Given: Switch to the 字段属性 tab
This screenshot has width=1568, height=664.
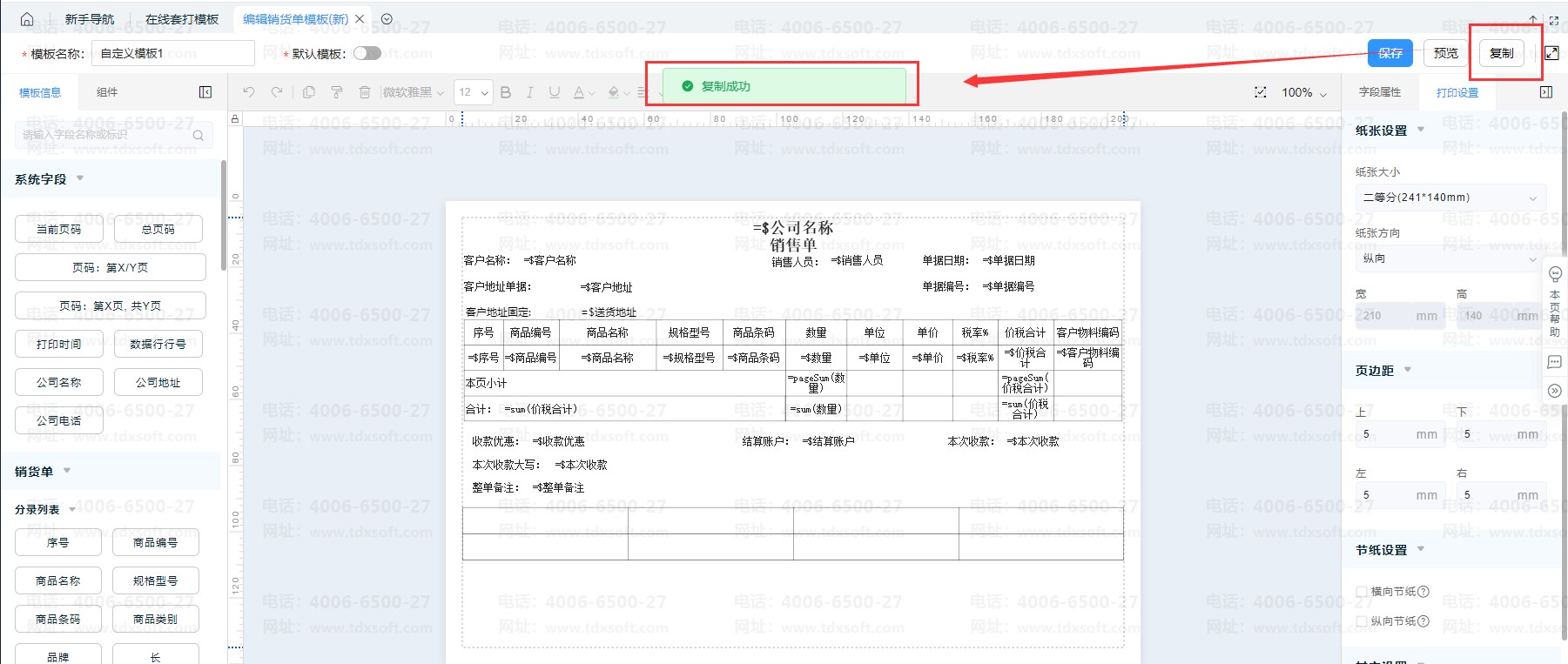Looking at the screenshot, I should point(1380,92).
